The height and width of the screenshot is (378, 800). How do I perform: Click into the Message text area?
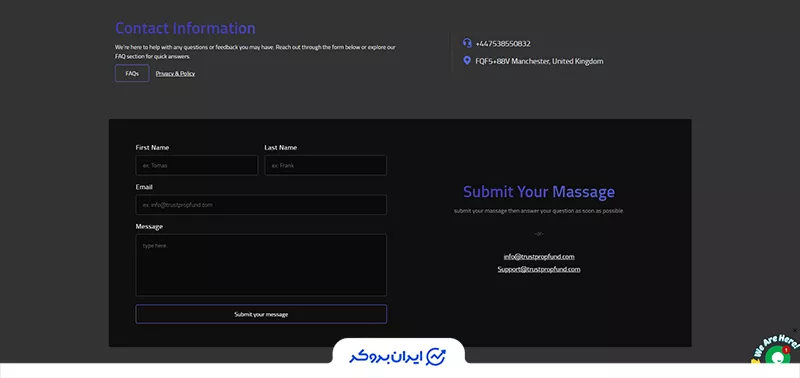coord(261,265)
